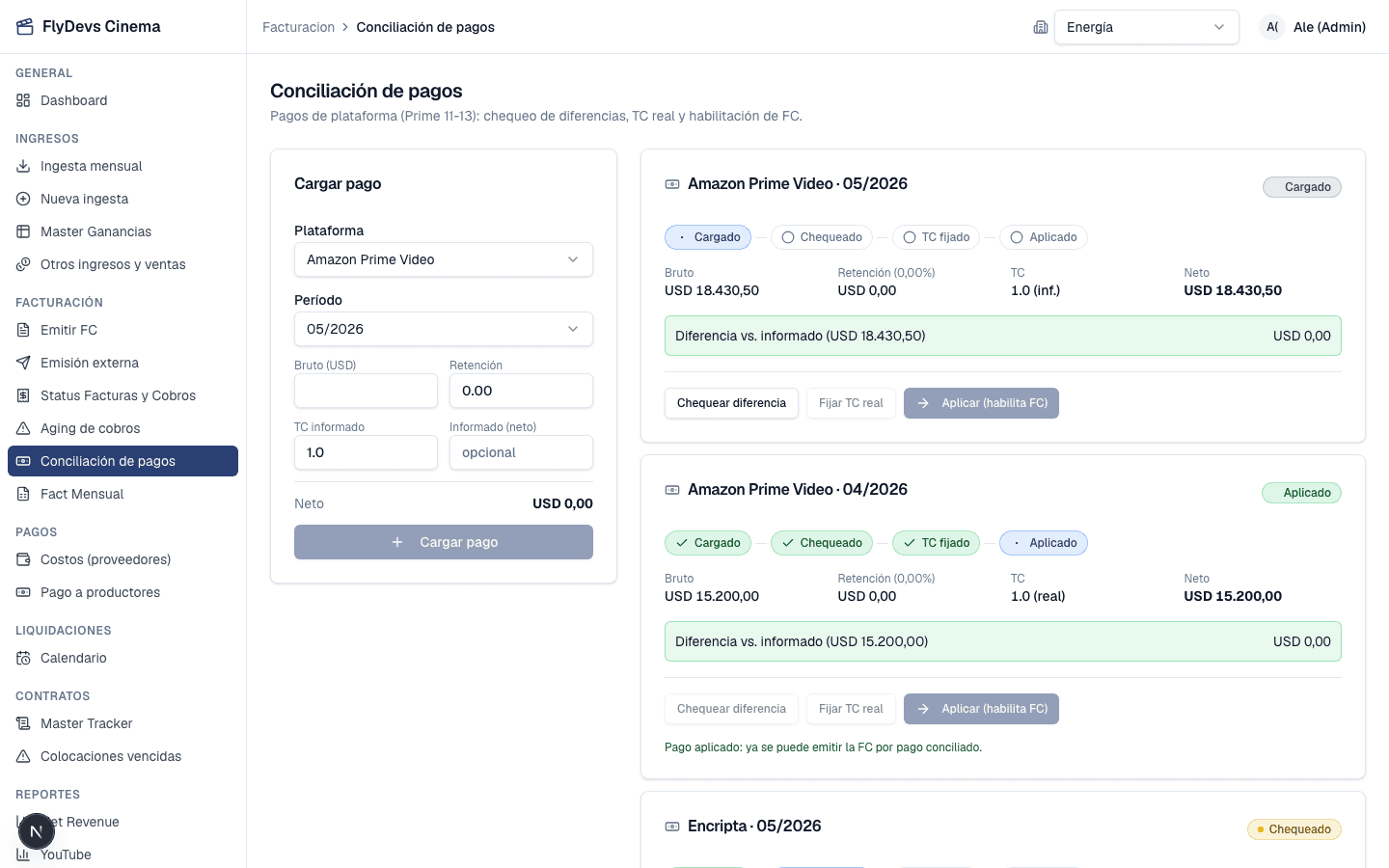Click the Dashboard grid icon in sidebar
The image size is (1389, 868).
(23, 100)
